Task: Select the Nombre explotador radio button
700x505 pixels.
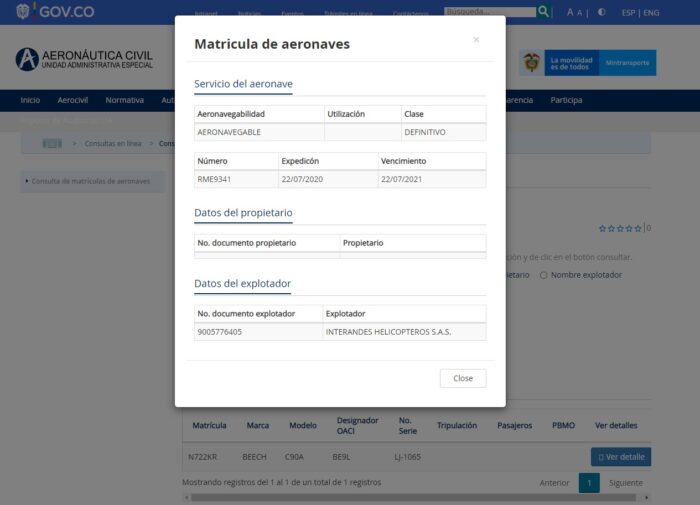Action: pyautogui.click(x=544, y=275)
